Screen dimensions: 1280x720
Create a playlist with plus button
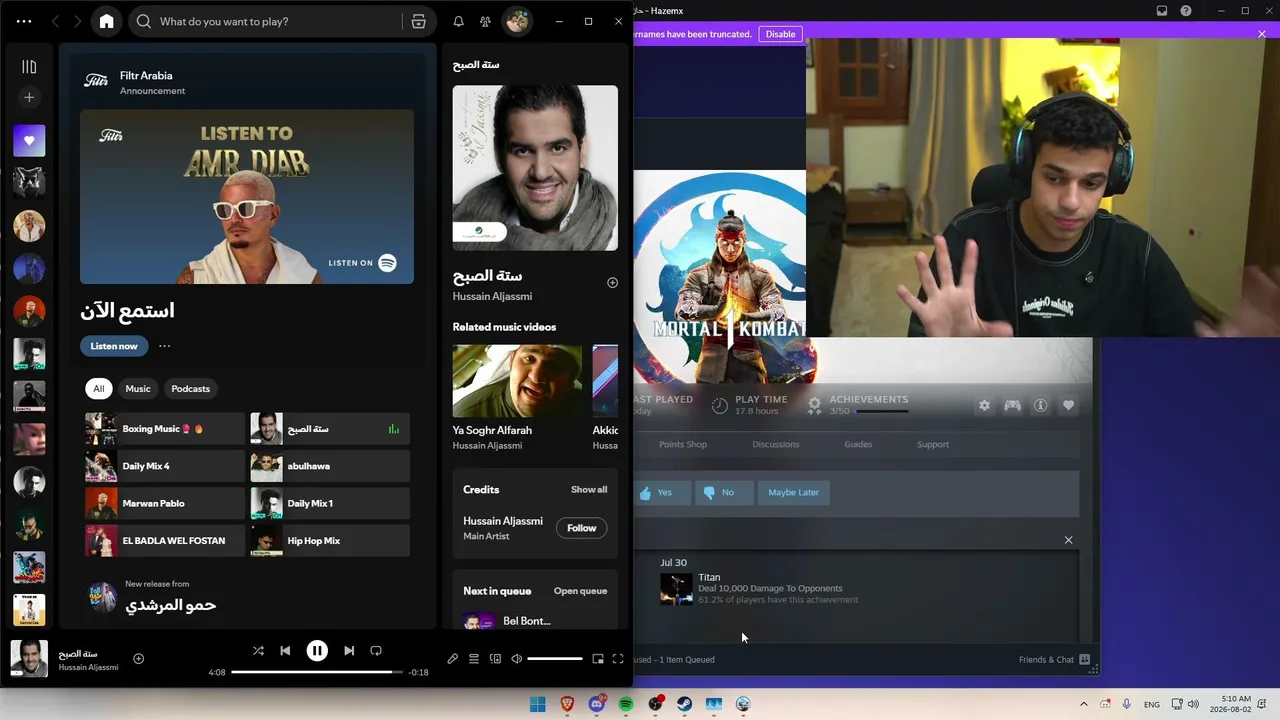click(x=29, y=97)
